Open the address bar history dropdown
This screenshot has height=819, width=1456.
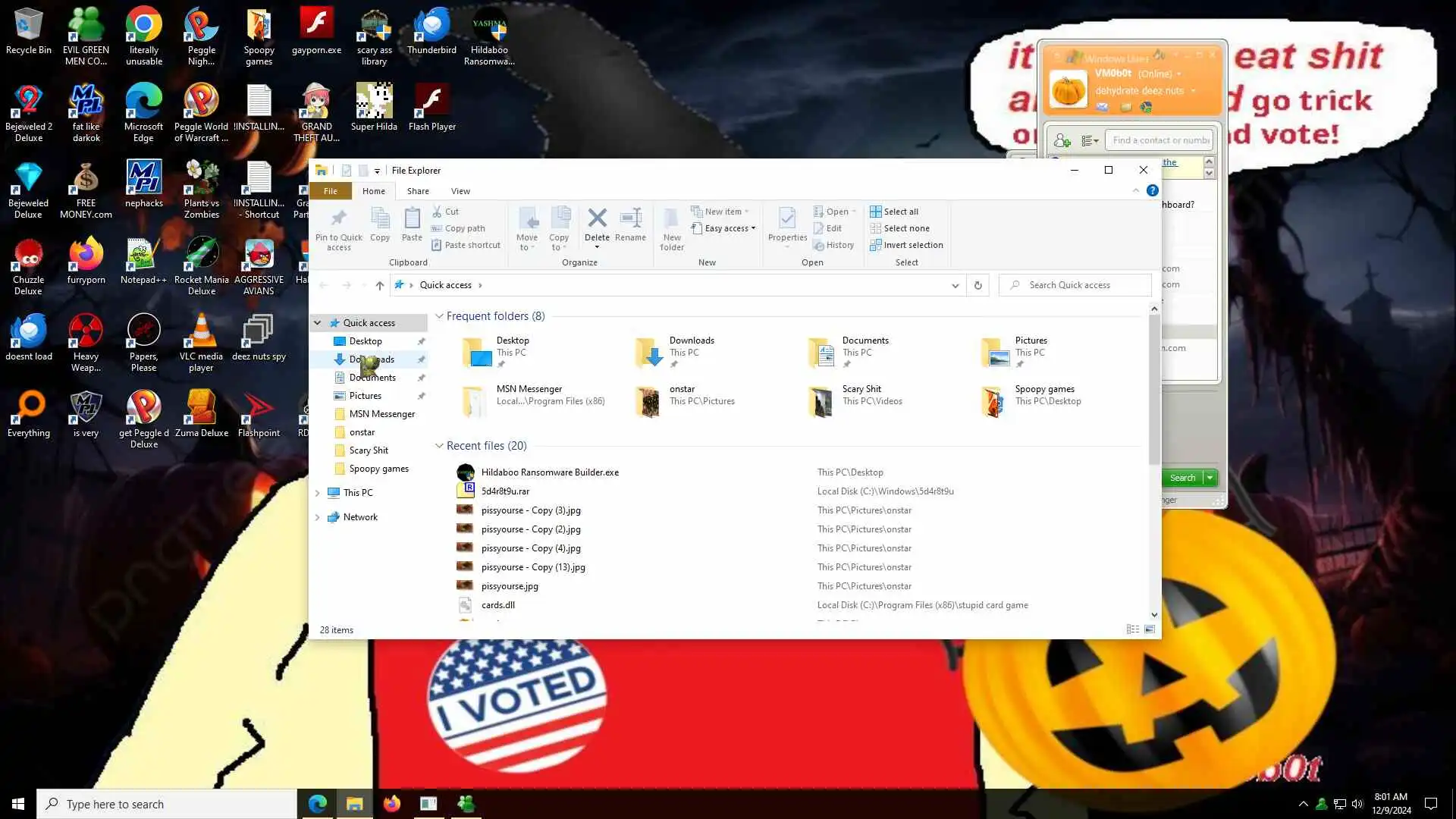tap(955, 285)
